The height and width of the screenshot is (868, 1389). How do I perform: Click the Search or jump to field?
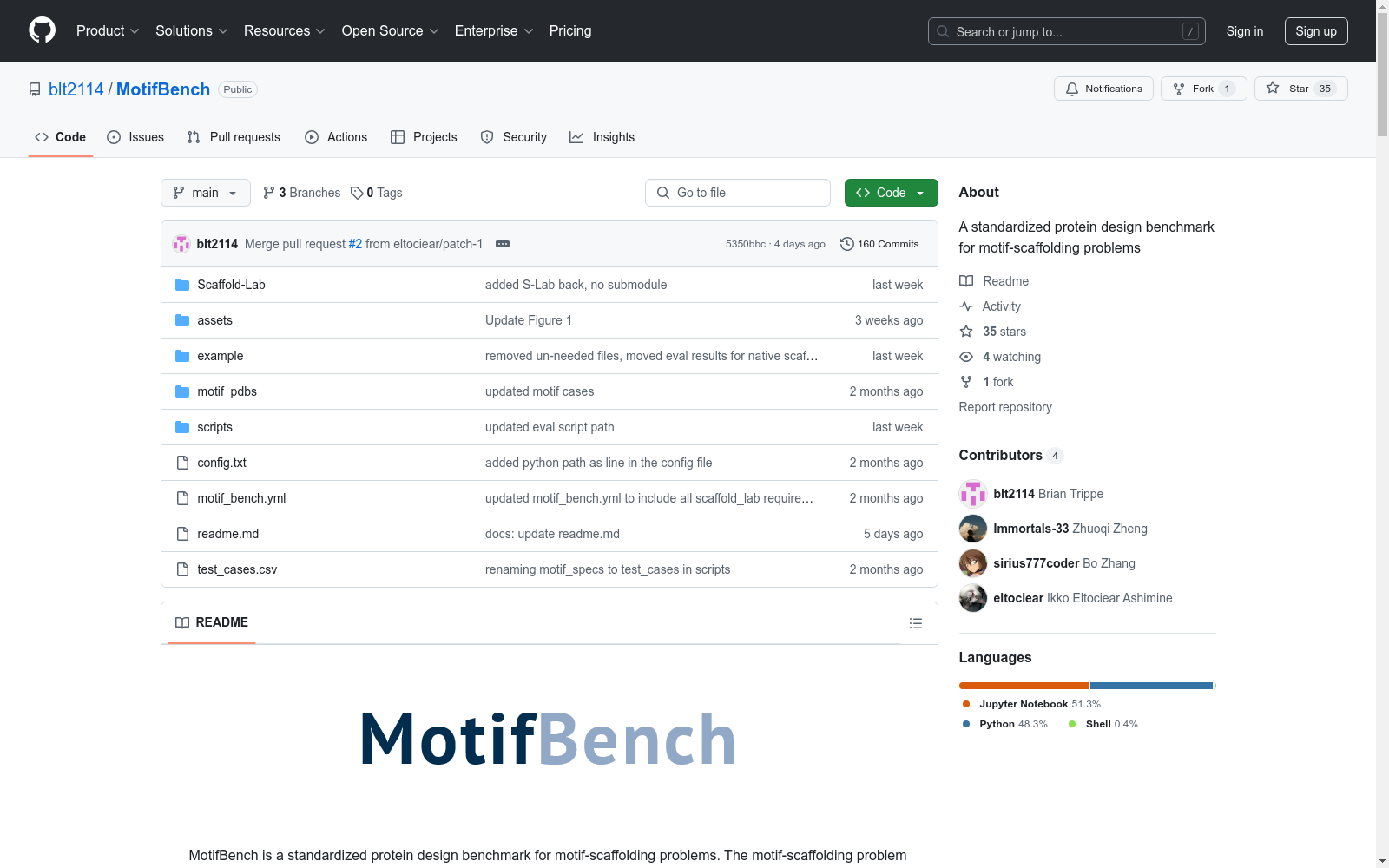click(1067, 31)
